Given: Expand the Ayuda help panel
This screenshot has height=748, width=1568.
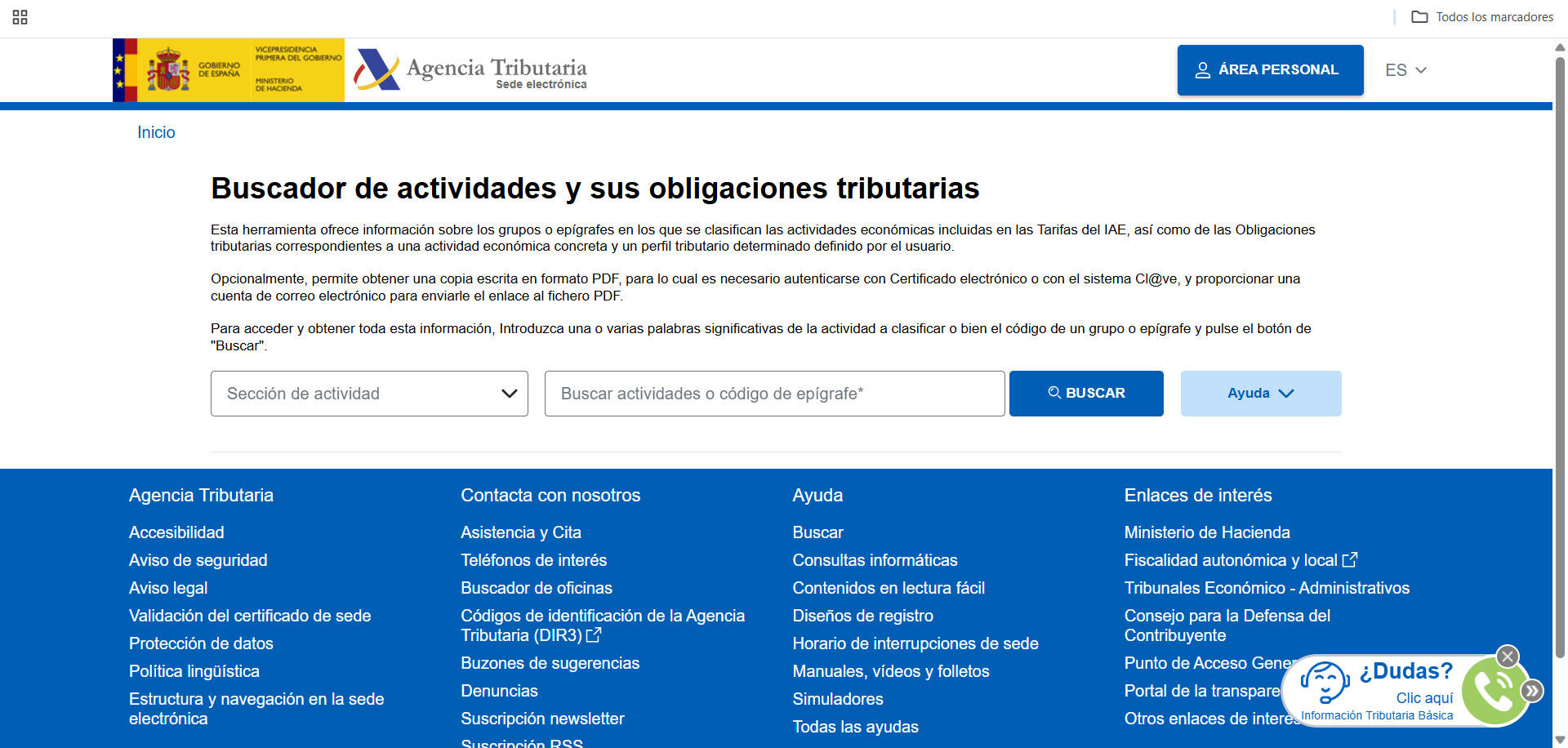Looking at the screenshot, I should coord(1260,394).
